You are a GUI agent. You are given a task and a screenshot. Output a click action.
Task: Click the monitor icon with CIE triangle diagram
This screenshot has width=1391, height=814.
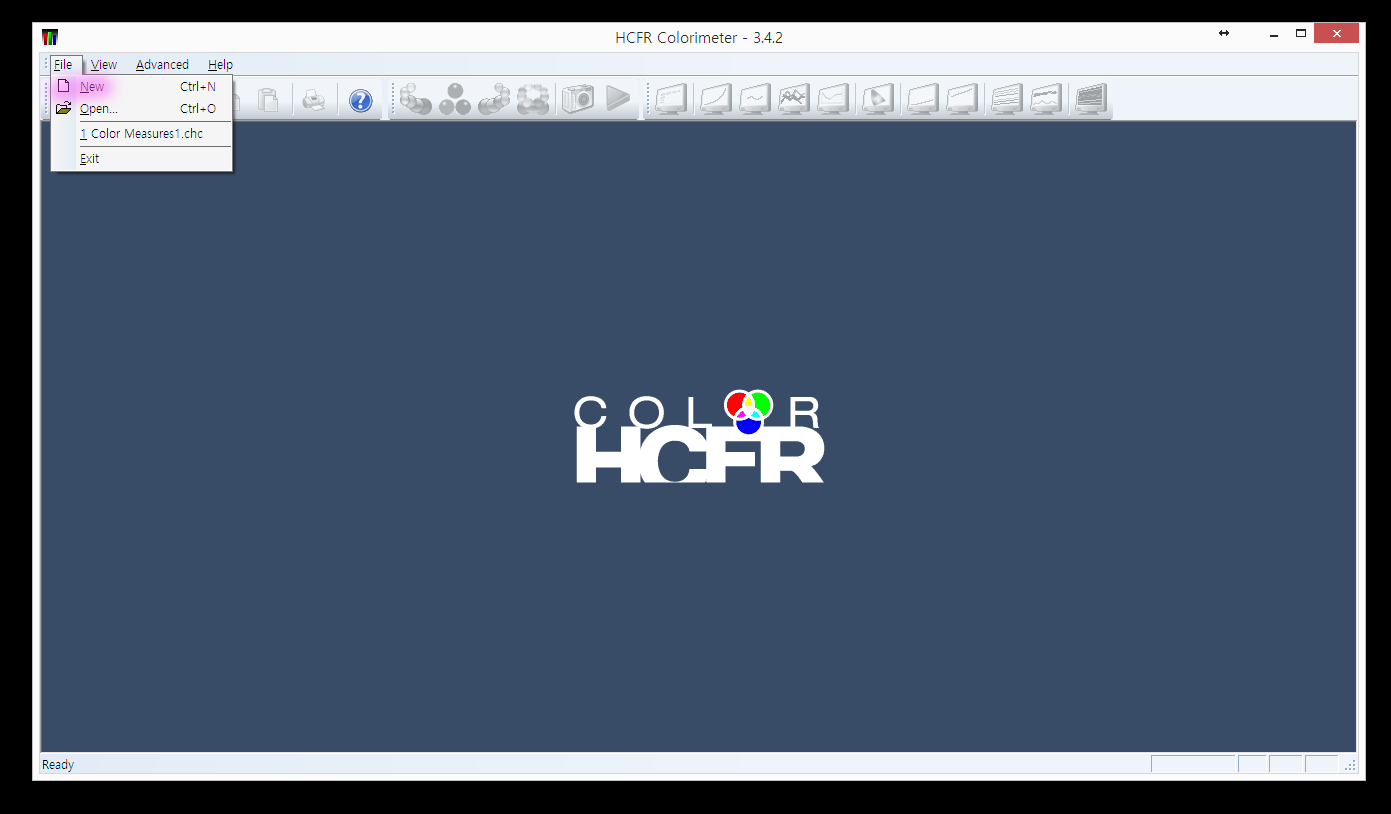[877, 99]
